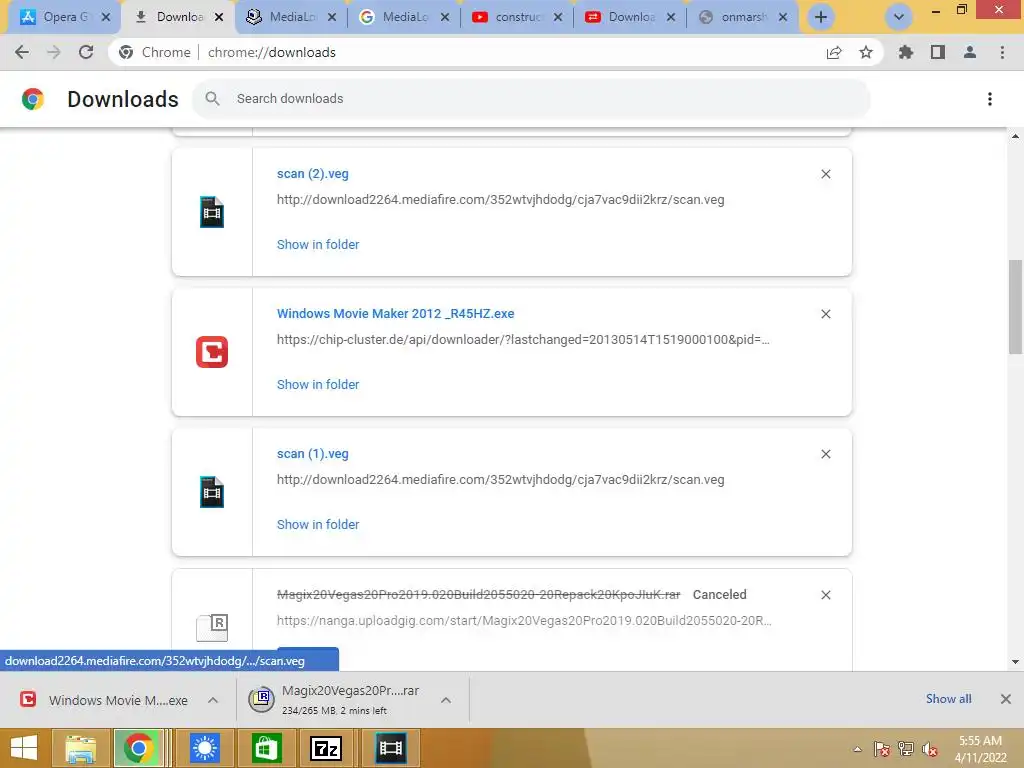The height and width of the screenshot is (768, 1024).
Task: Click the nanga.uploadgig.com source URL
Action: (524, 620)
